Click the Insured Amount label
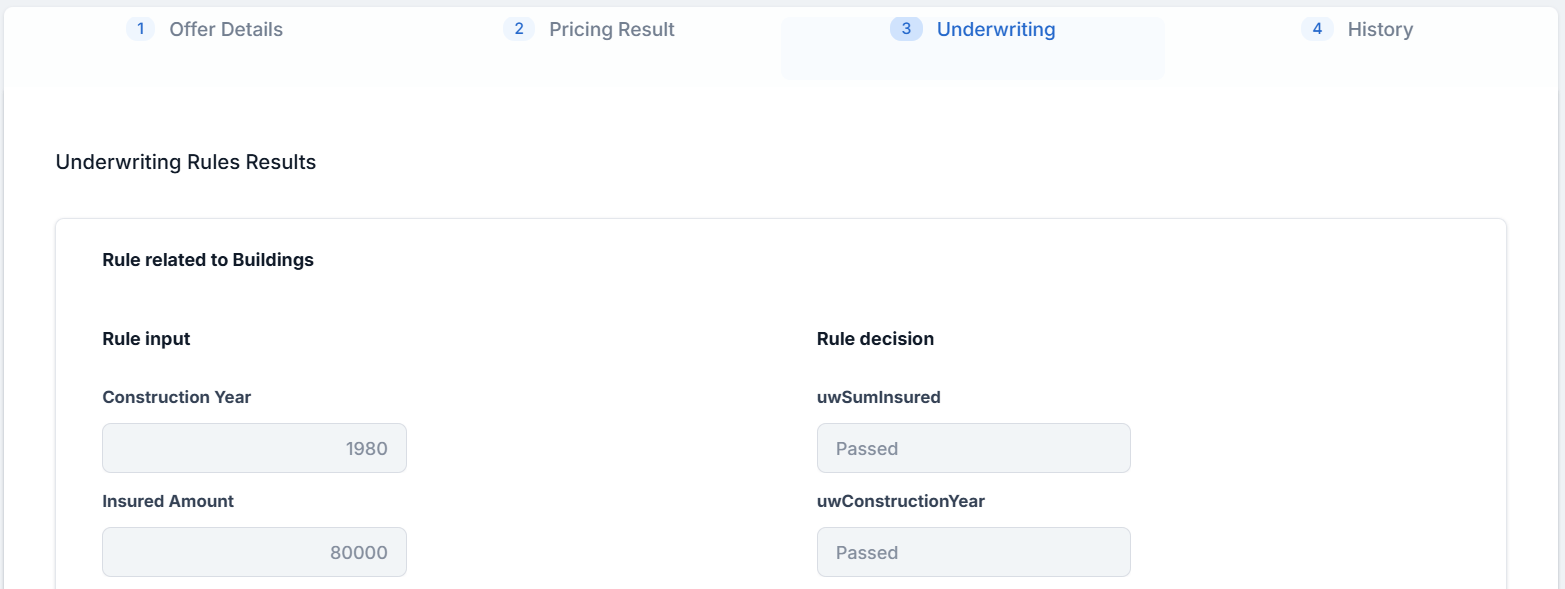 coord(168,501)
